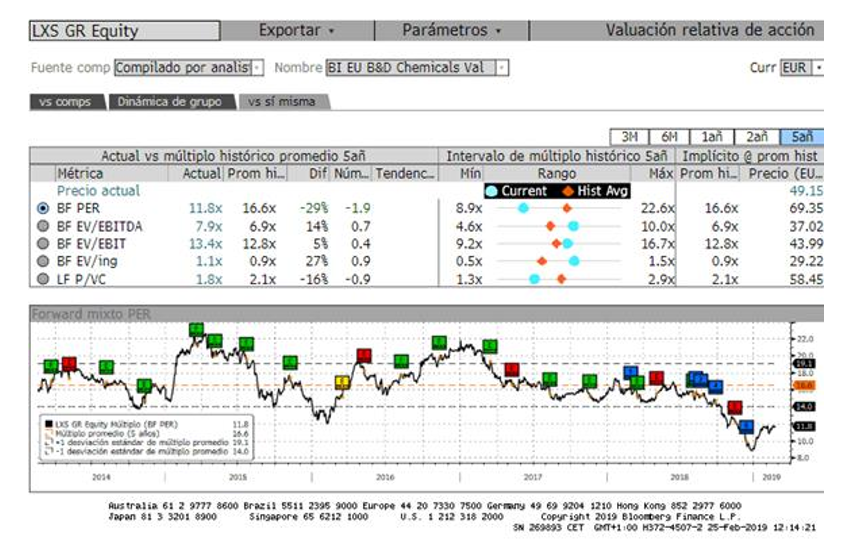Click the orange Hist Avg legend diamond

(568, 191)
